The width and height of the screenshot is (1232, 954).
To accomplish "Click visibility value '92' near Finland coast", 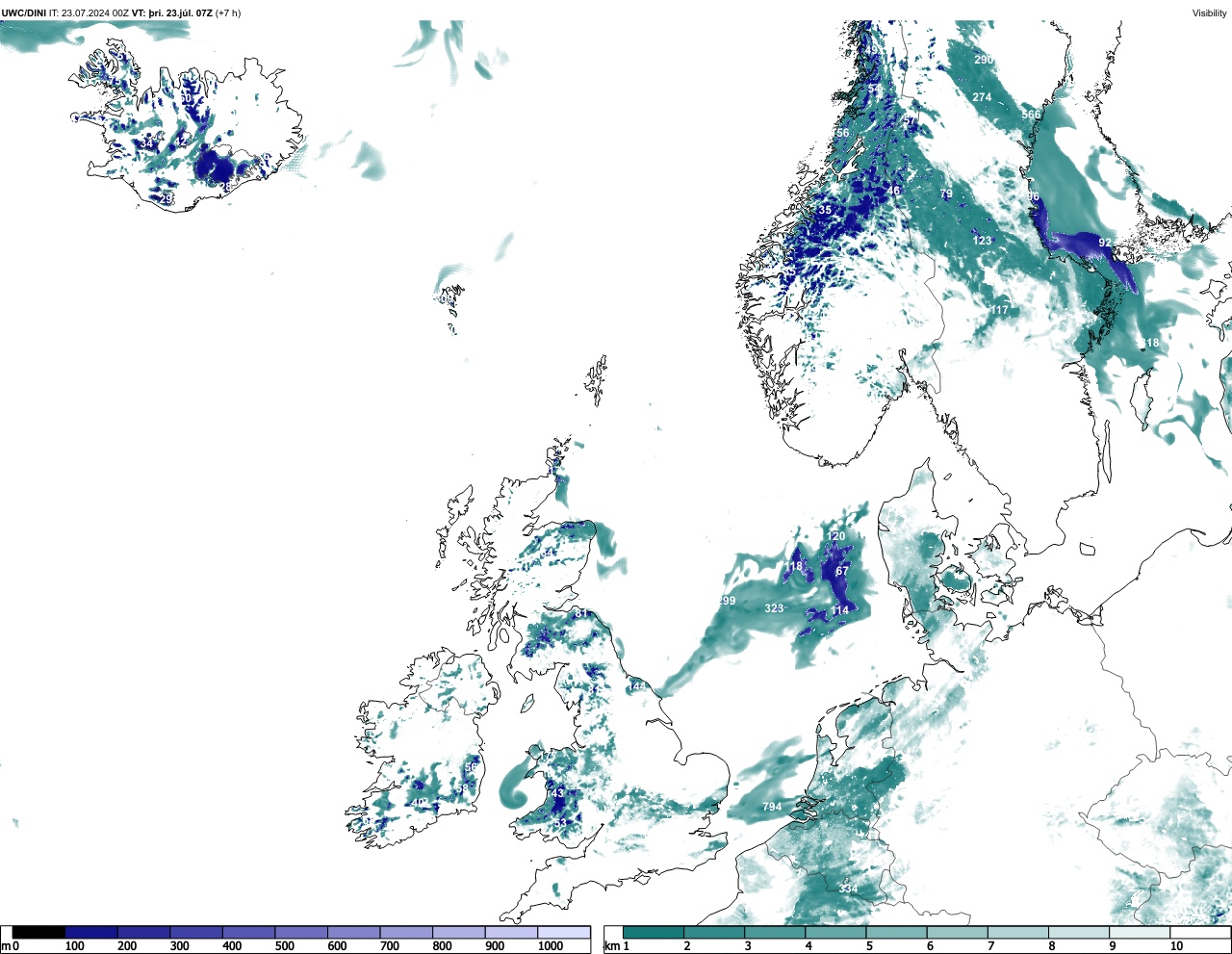I will (1105, 243).
